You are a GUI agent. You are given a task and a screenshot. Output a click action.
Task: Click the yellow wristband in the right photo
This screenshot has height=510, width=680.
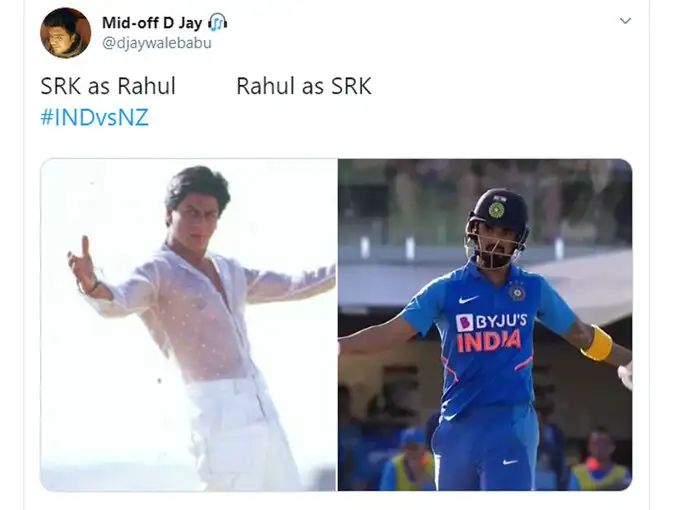coord(598,343)
